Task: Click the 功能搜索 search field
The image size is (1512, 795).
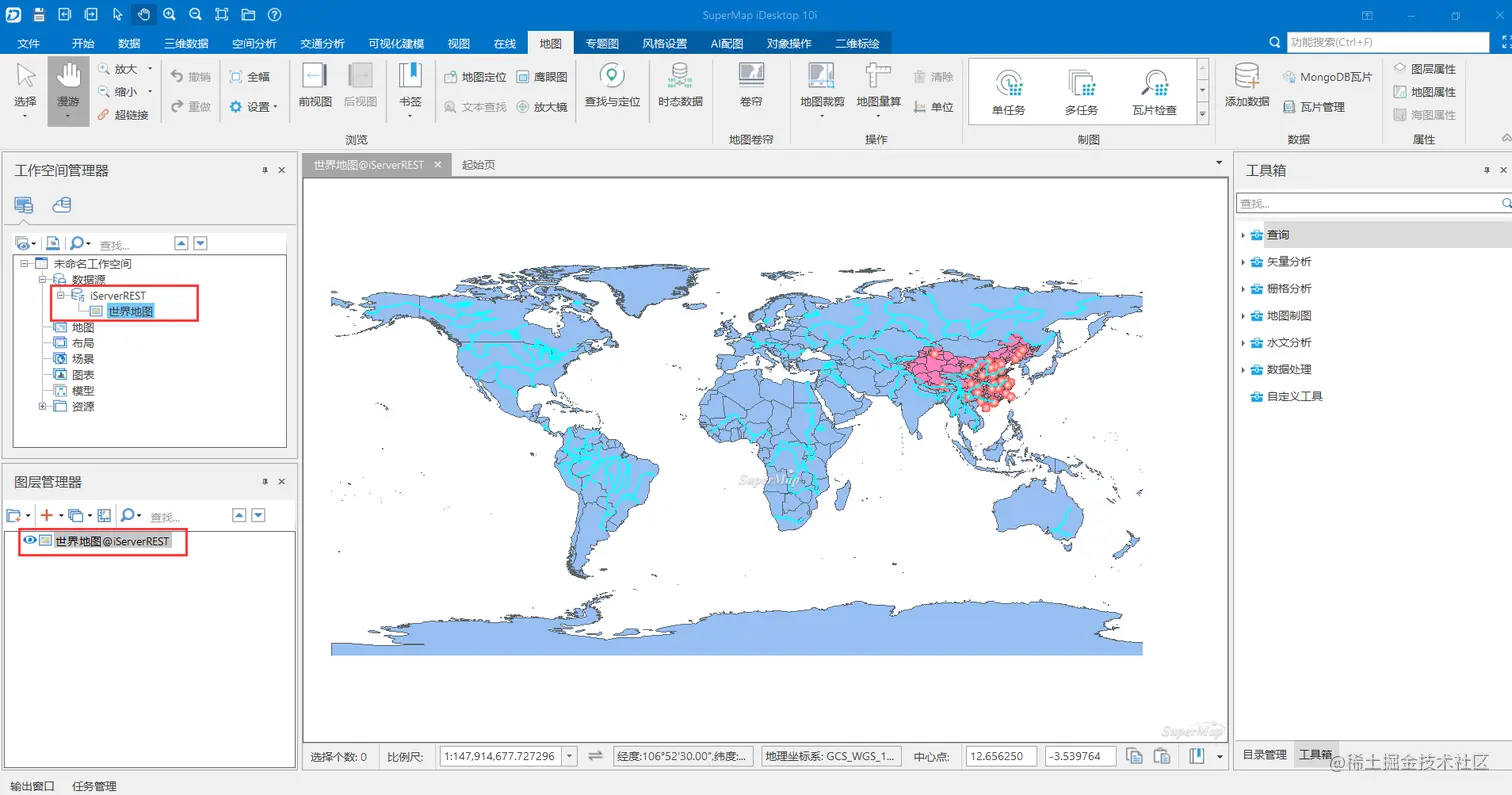Action: coord(1386,43)
